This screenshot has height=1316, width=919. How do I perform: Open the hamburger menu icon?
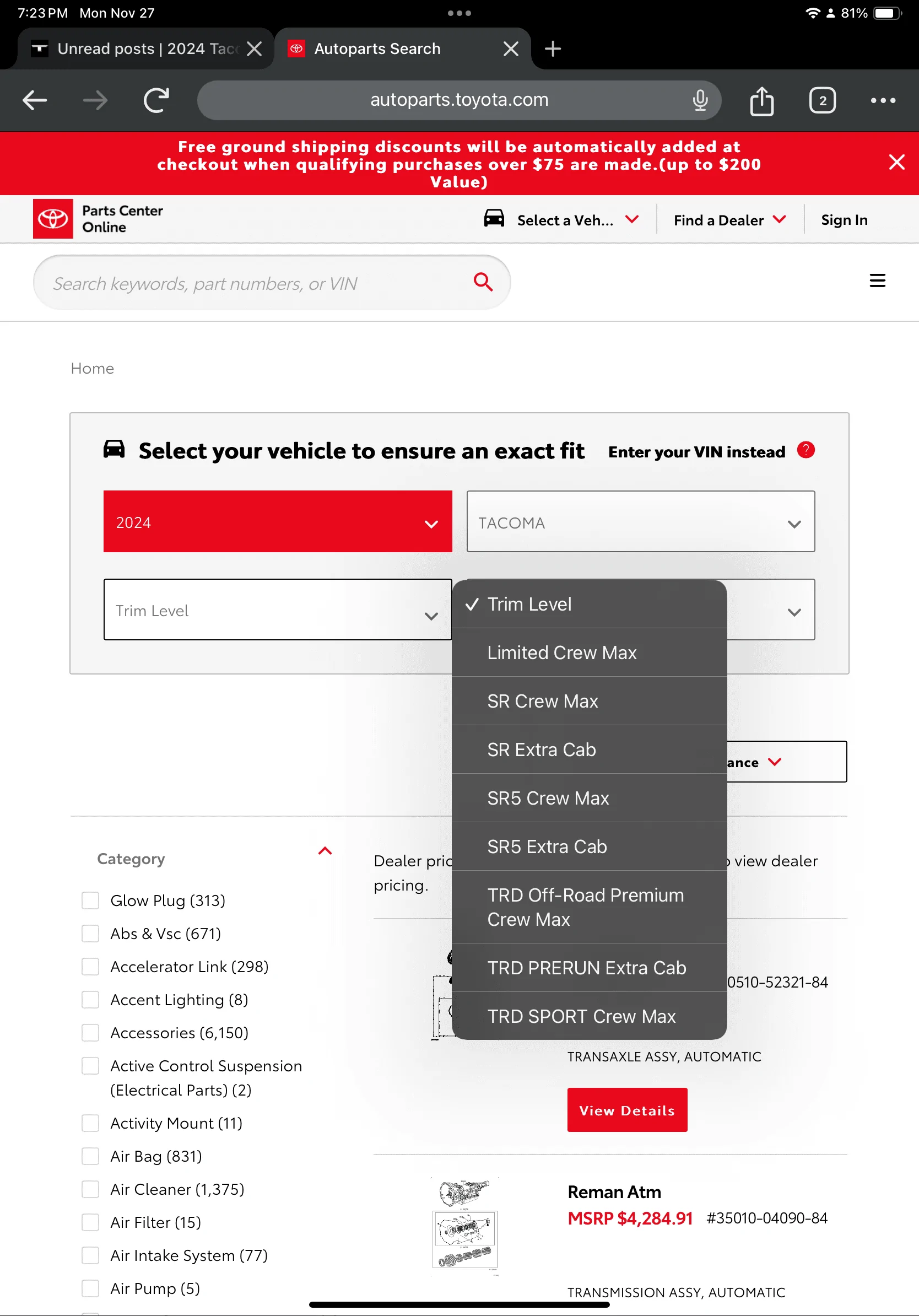point(877,281)
